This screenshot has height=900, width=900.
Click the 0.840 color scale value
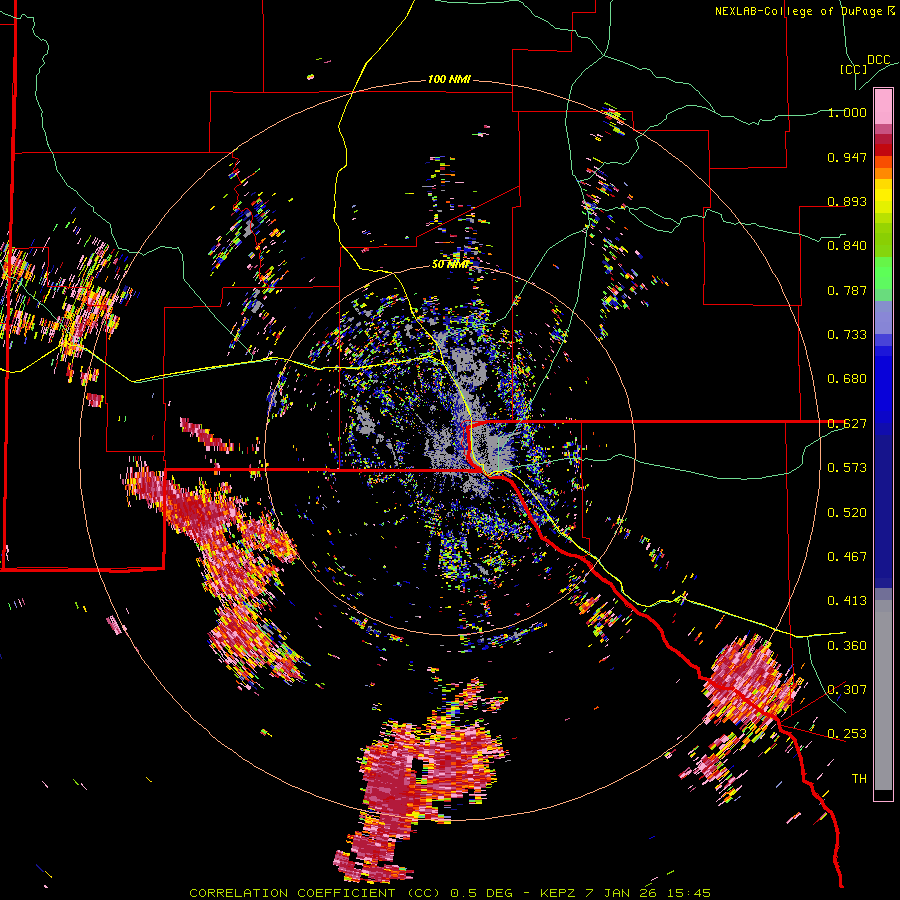click(x=847, y=246)
